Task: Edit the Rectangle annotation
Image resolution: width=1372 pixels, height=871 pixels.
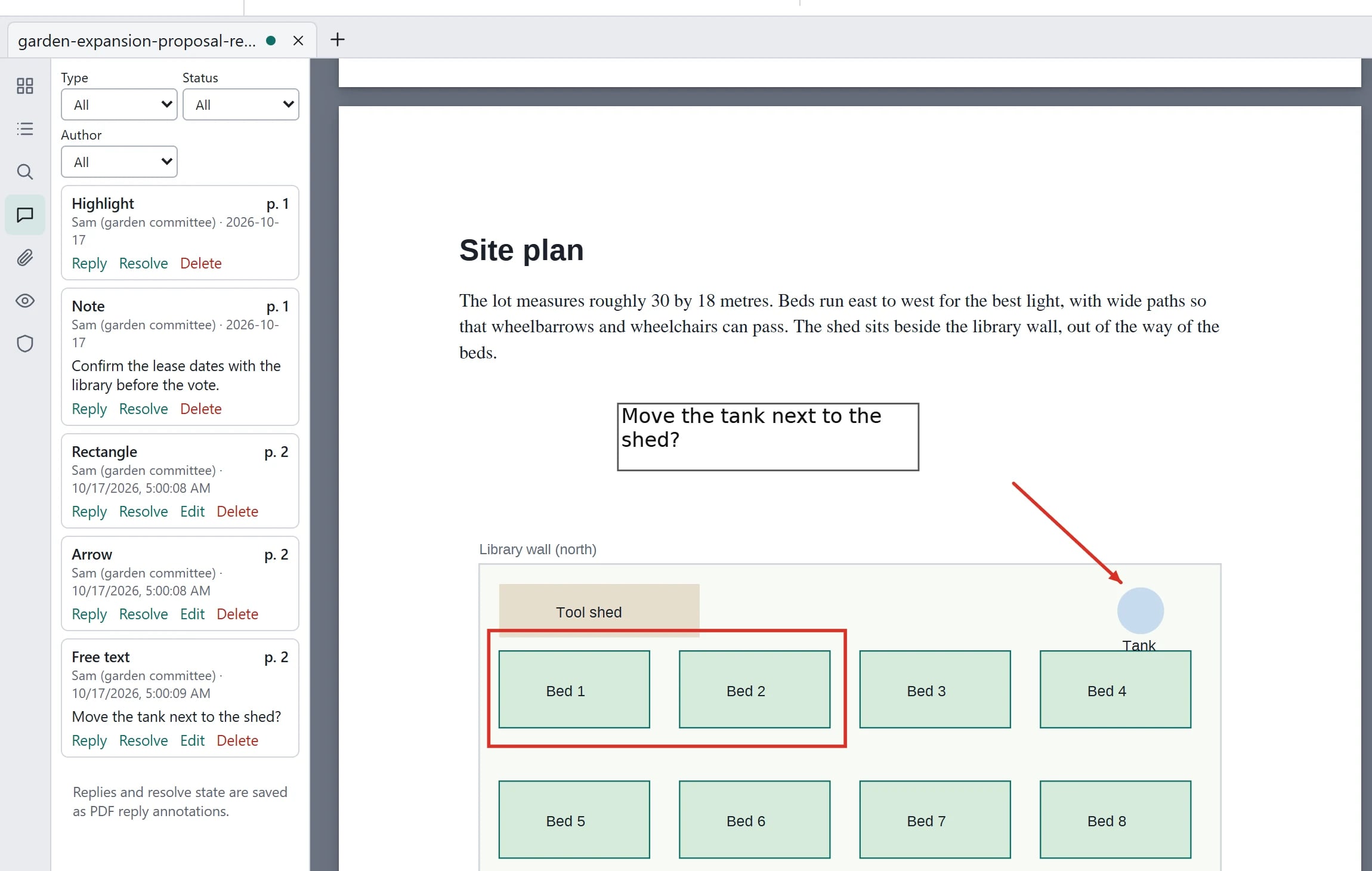Action: [x=193, y=511]
